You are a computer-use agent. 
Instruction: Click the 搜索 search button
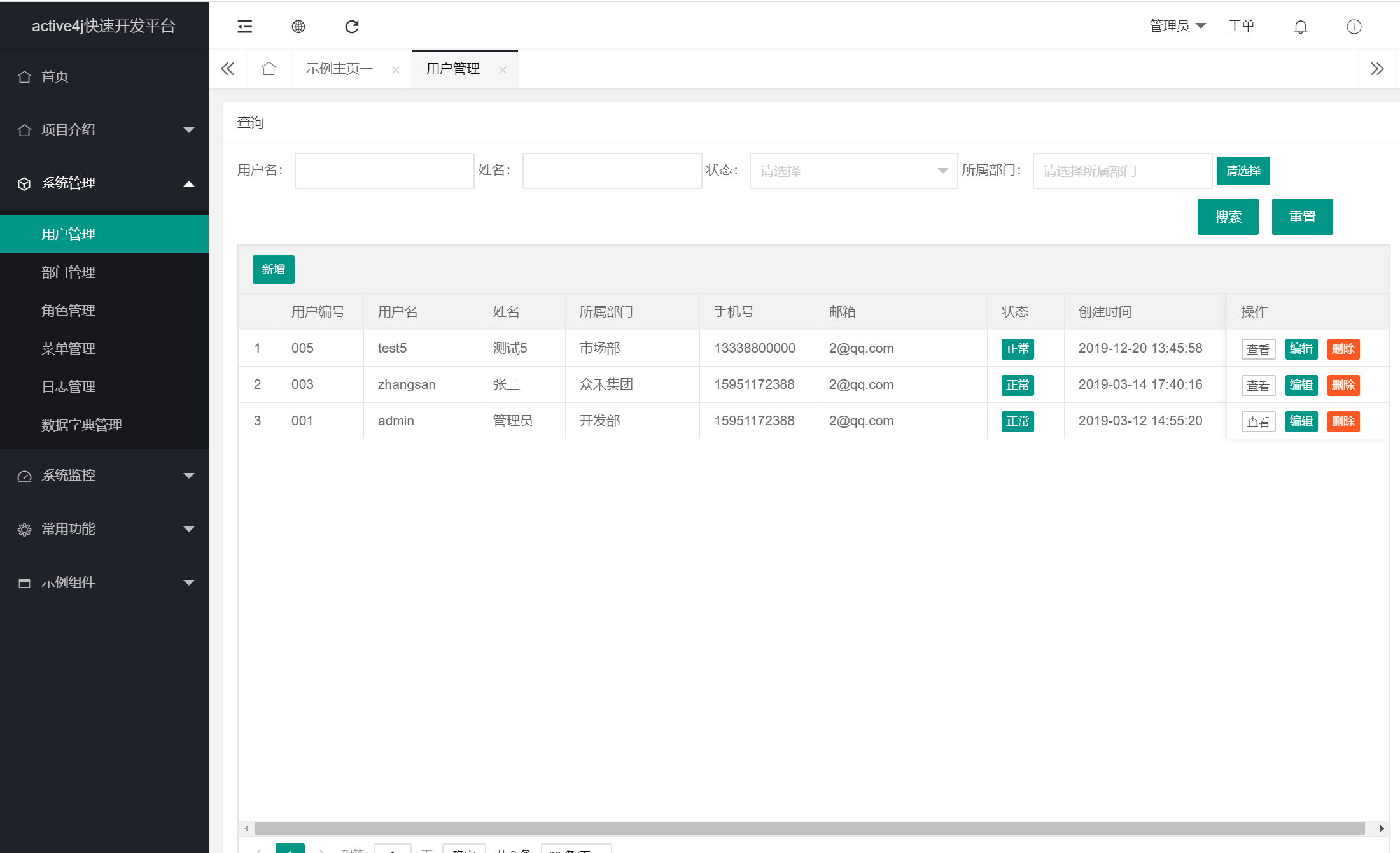pyautogui.click(x=1228, y=216)
